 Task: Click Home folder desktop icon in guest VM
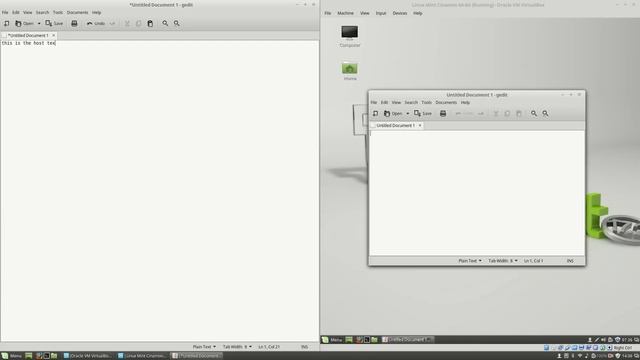pos(350,71)
